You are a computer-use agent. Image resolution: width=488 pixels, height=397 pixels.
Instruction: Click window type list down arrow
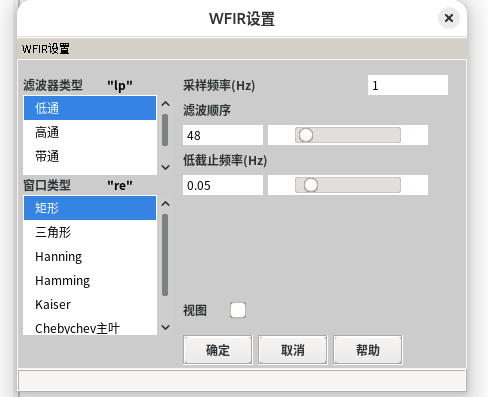click(165, 327)
